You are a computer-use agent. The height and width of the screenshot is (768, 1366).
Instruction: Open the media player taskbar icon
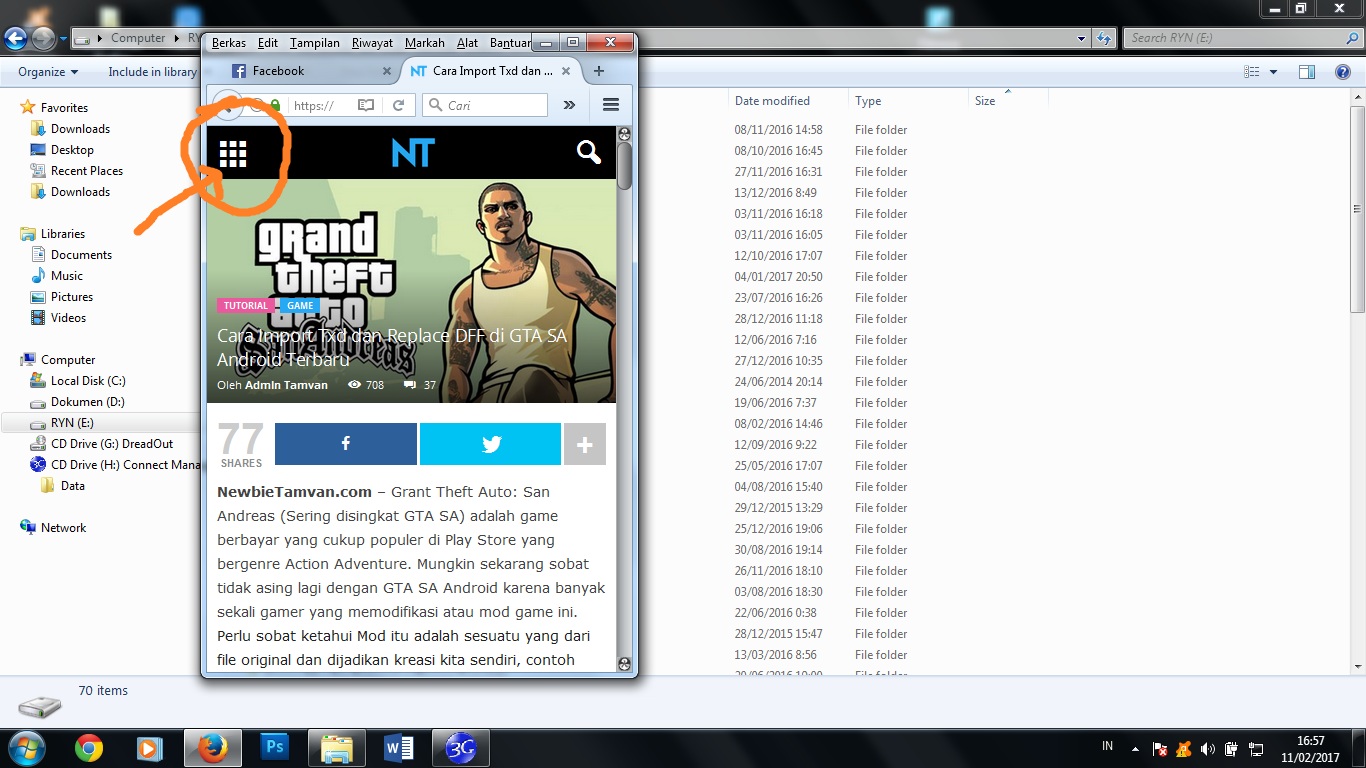coord(150,747)
